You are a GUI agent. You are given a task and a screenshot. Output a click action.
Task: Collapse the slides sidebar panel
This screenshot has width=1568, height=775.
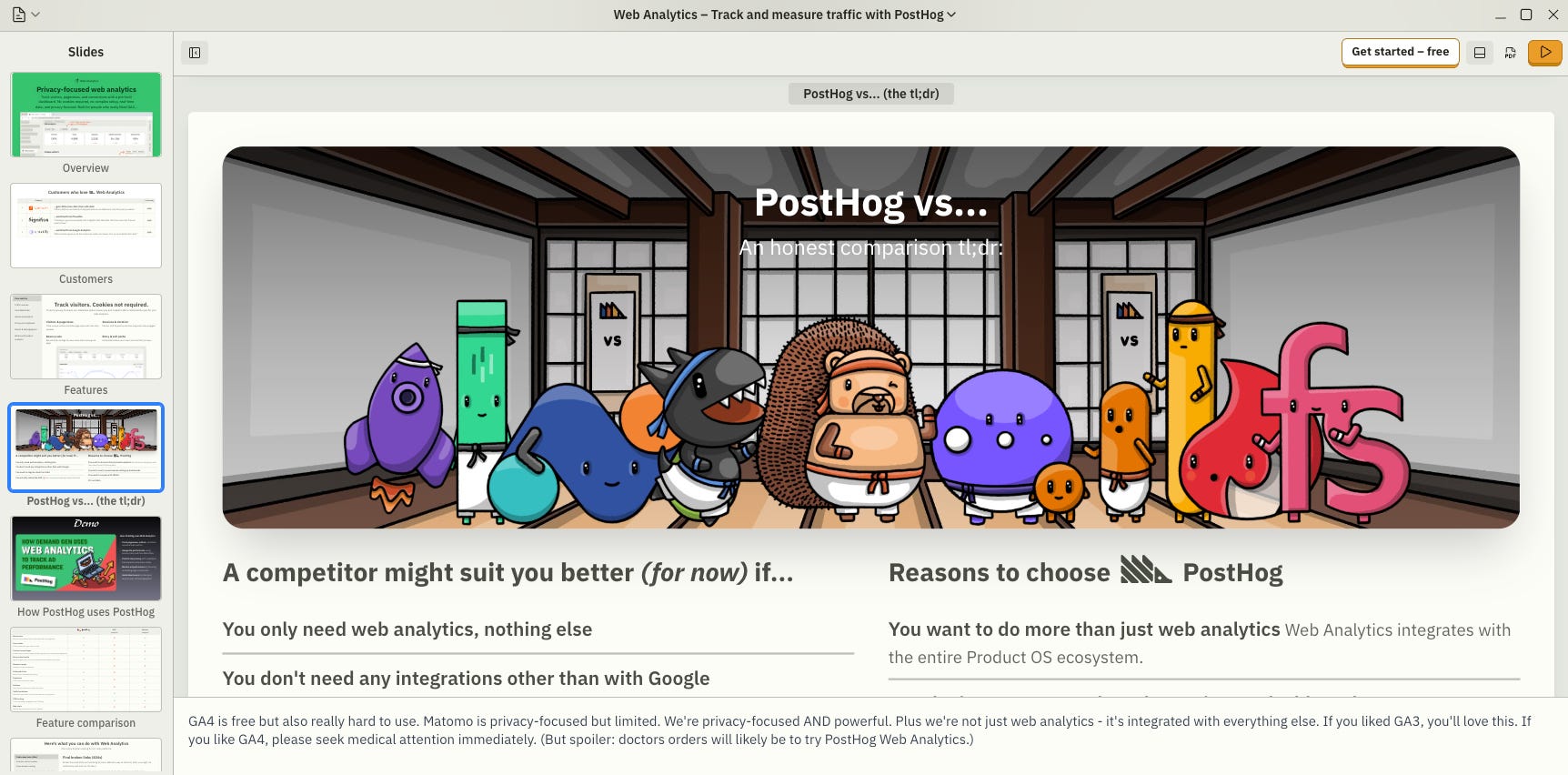[x=195, y=53]
